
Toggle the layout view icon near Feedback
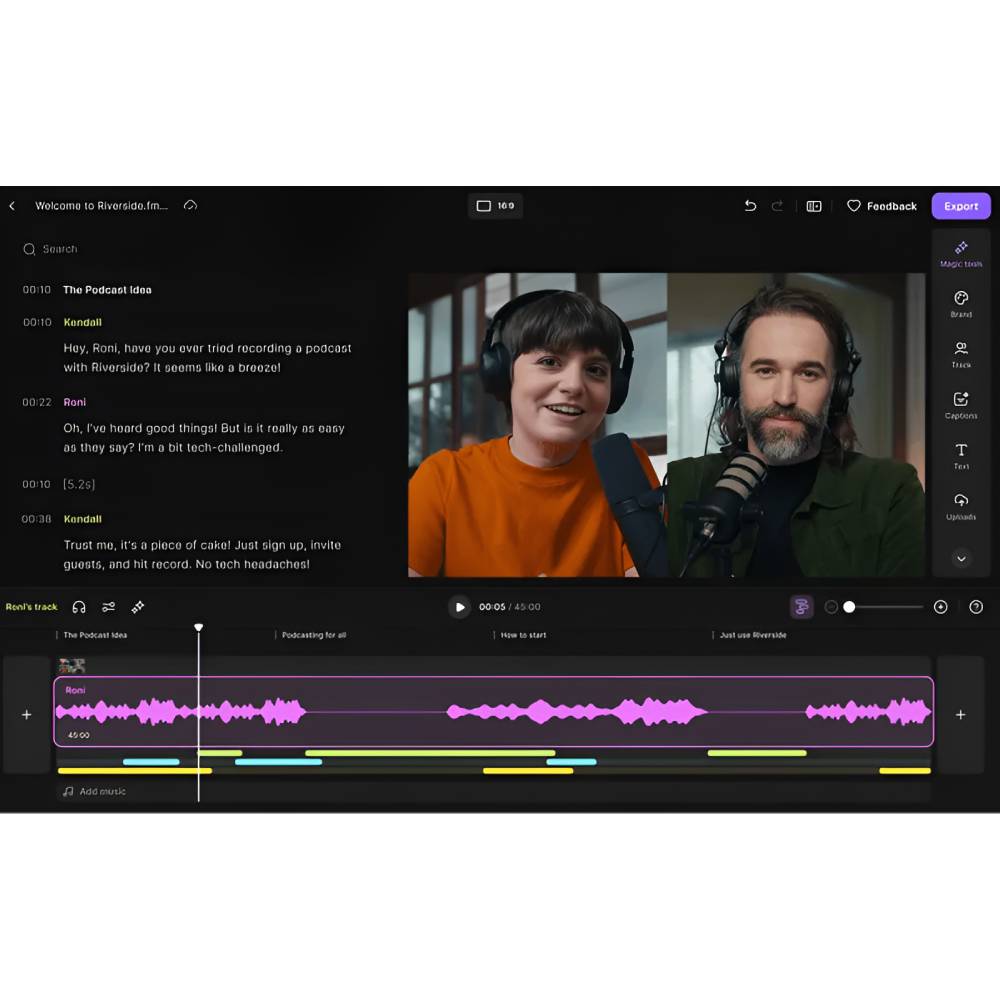[x=814, y=206]
